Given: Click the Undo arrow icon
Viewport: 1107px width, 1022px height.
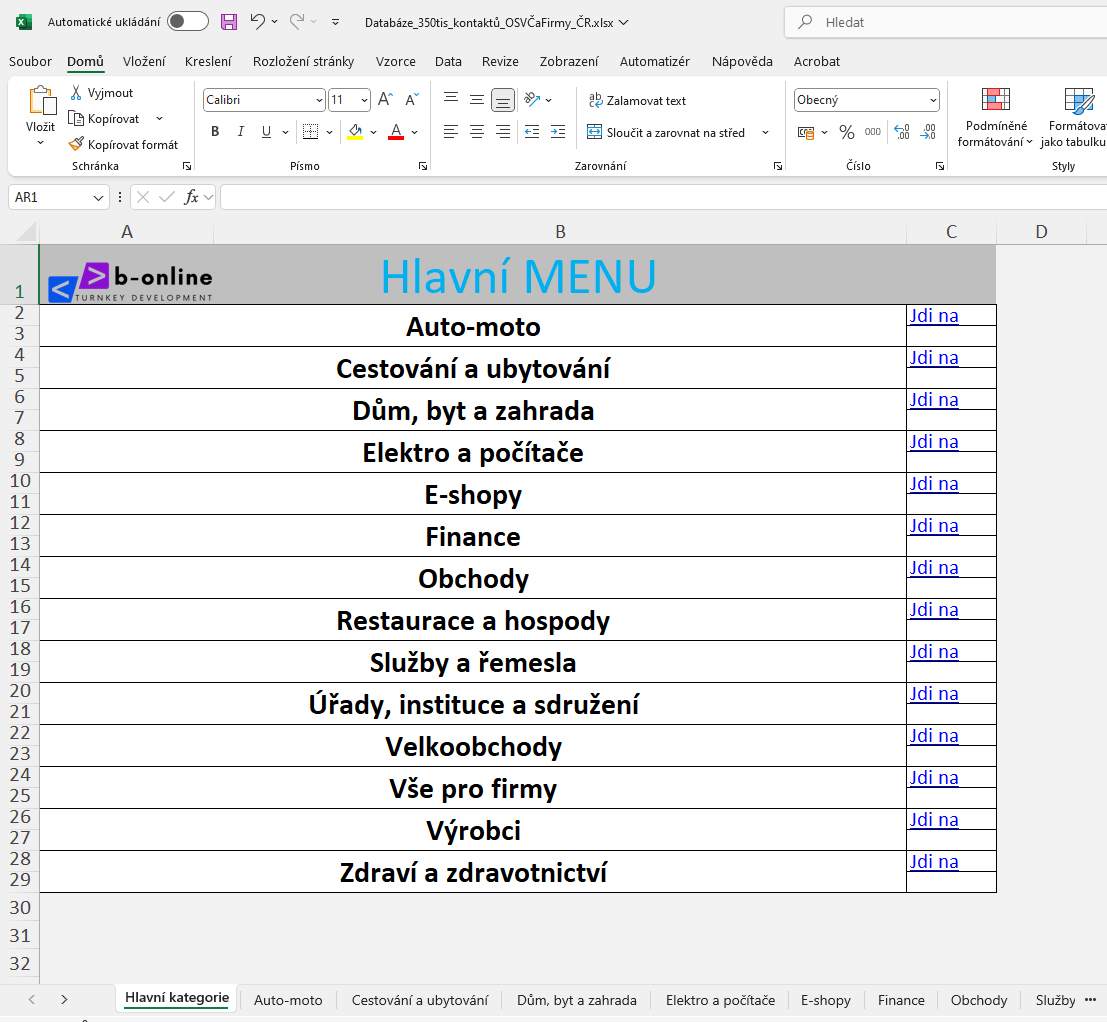Looking at the screenshot, I should coord(258,21).
